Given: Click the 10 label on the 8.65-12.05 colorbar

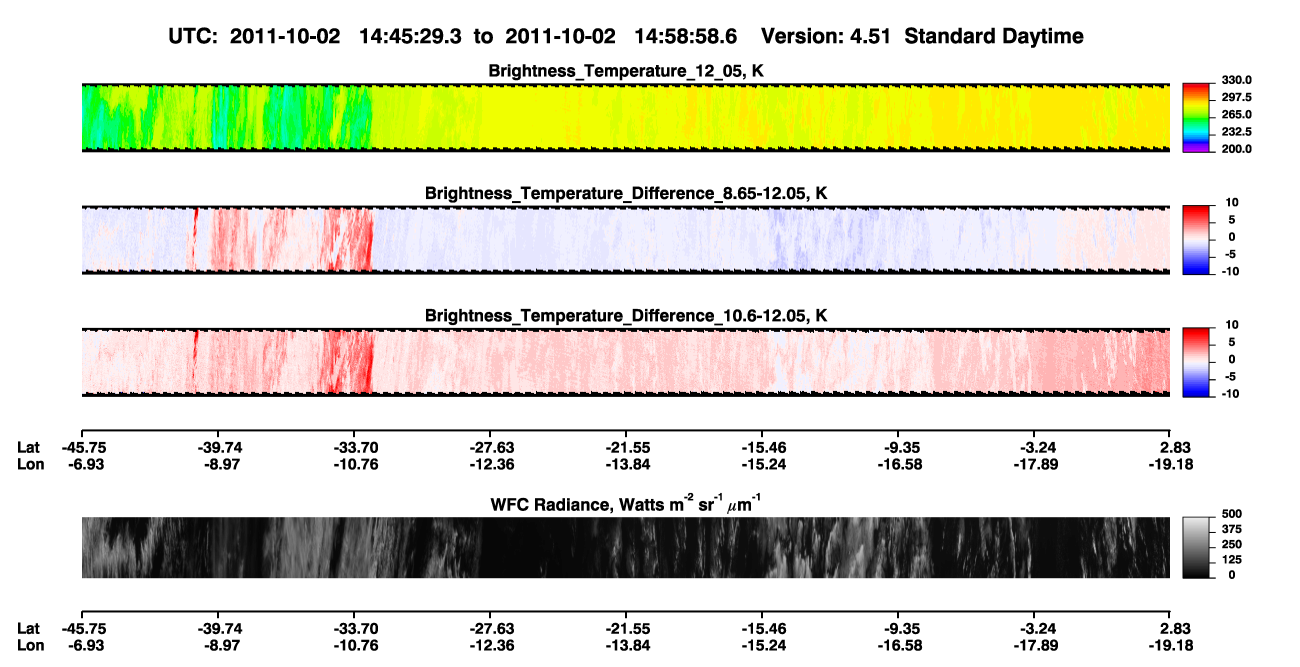Looking at the screenshot, I should click(1232, 202).
